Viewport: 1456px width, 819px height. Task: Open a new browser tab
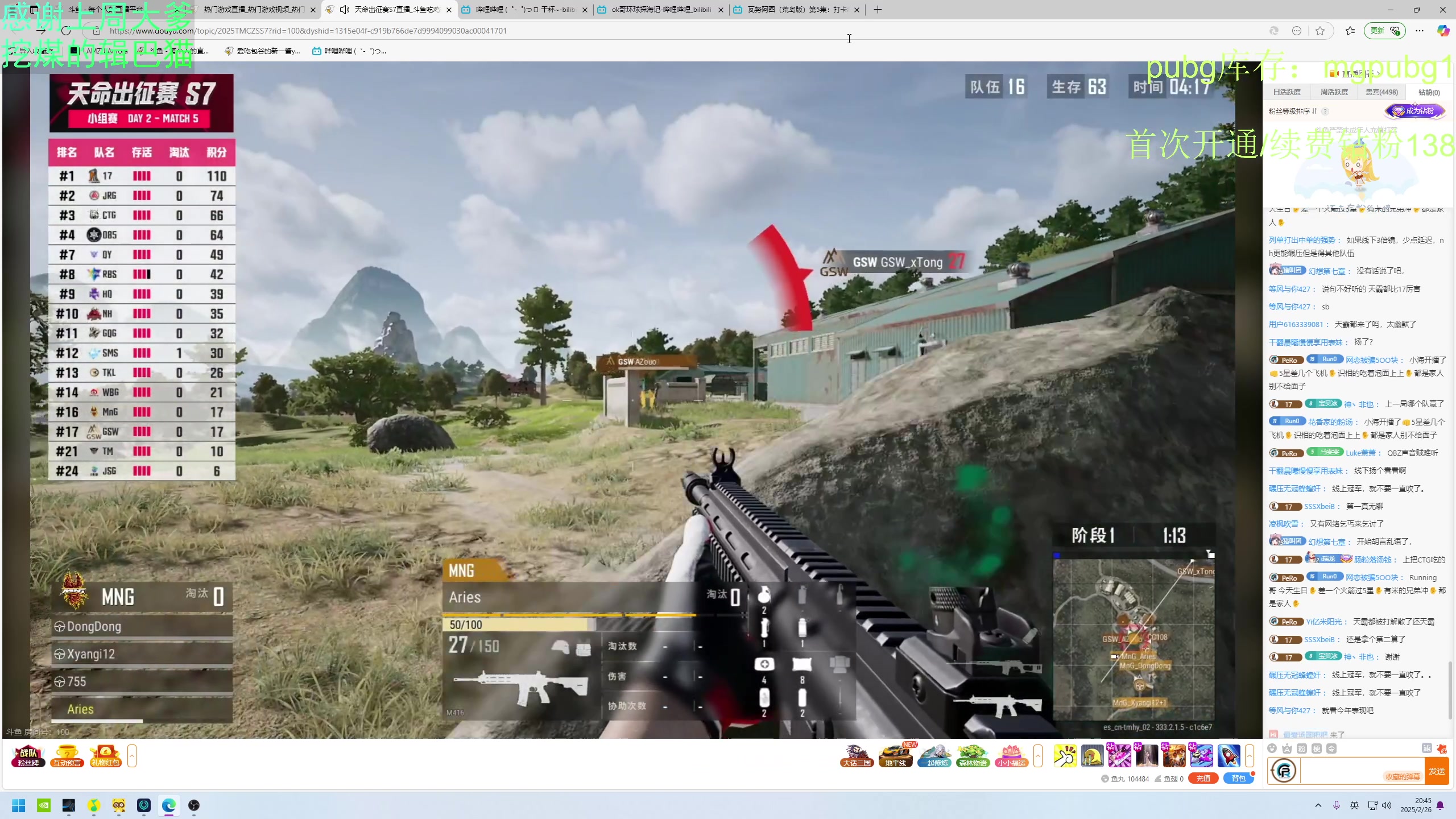pos(878,10)
